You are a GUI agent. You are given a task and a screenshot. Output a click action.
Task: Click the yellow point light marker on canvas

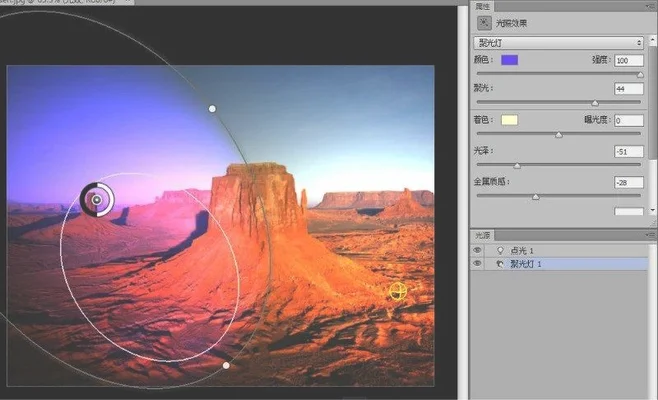tap(397, 291)
